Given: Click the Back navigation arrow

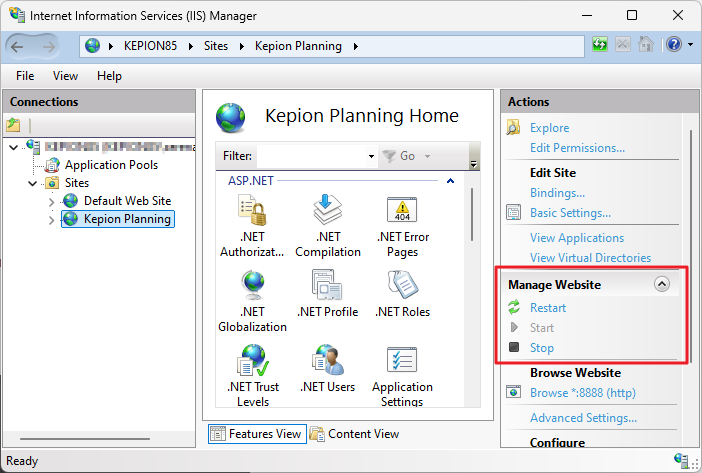Looking at the screenshot, I should pos(17,47).
